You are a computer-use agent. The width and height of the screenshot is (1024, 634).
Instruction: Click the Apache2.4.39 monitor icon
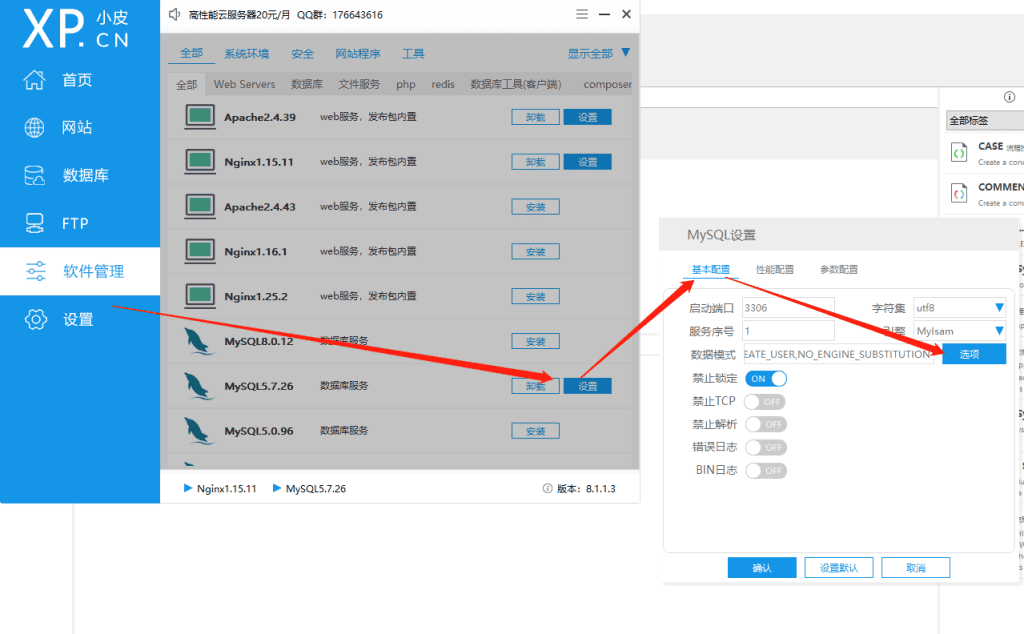200,117
